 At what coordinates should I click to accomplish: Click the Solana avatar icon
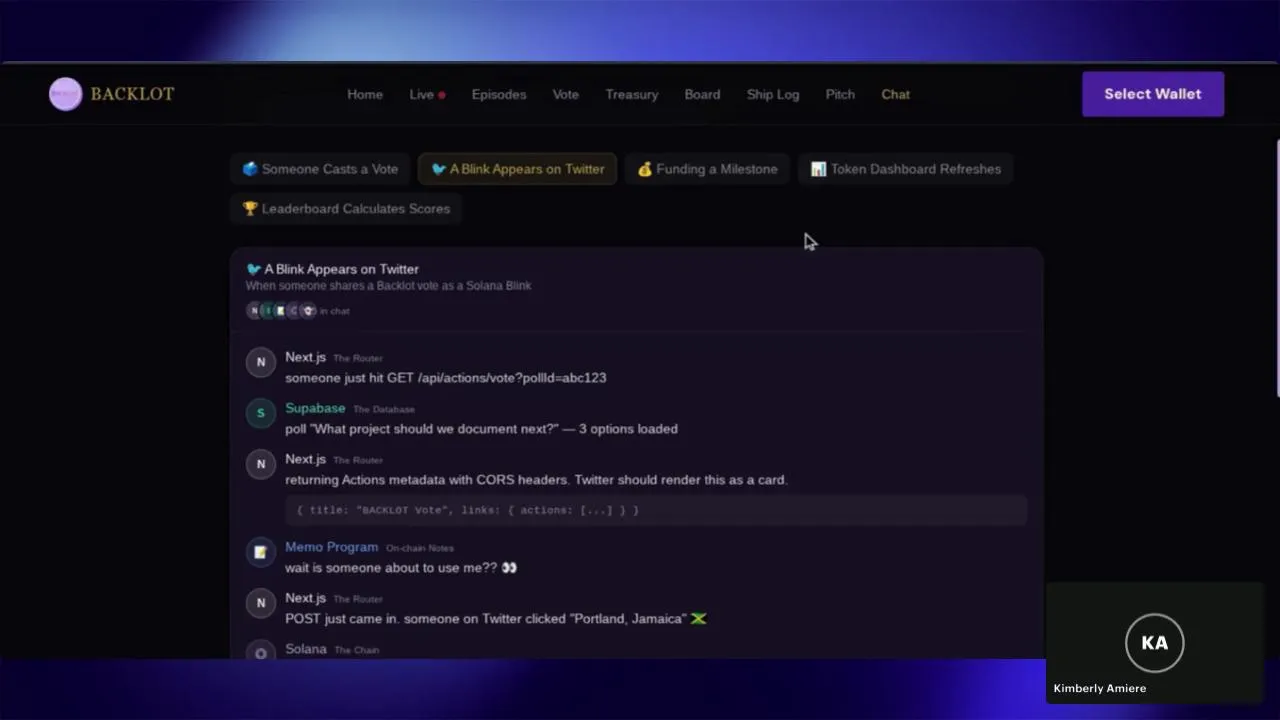tap(261, 652)
